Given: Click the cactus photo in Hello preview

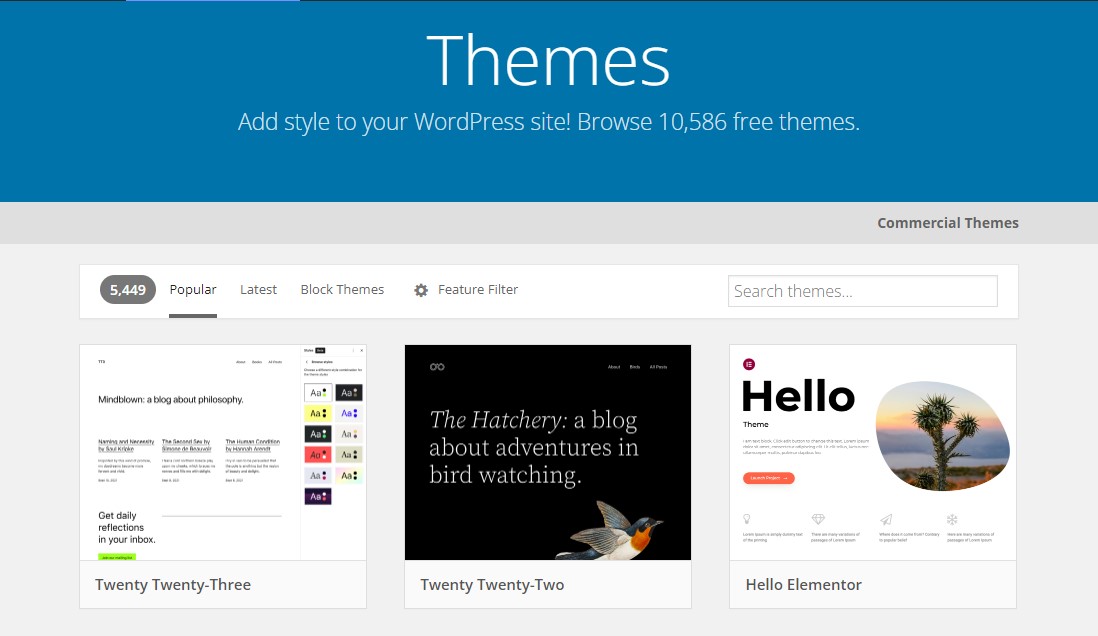Looking at the screenshot, I should pyautogui.click(x=943, y=436).
